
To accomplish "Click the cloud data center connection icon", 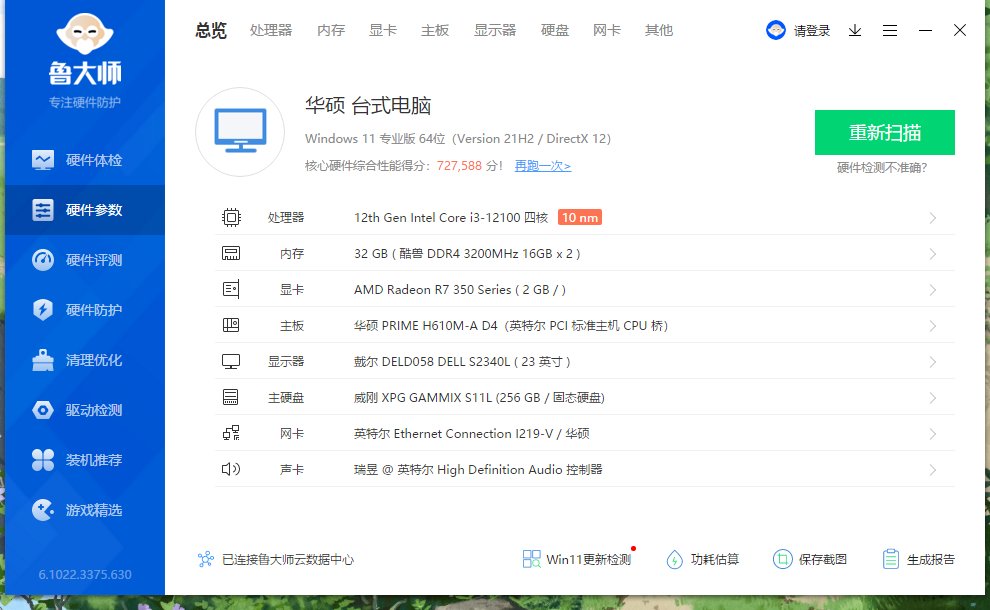I will coord(206,559).
